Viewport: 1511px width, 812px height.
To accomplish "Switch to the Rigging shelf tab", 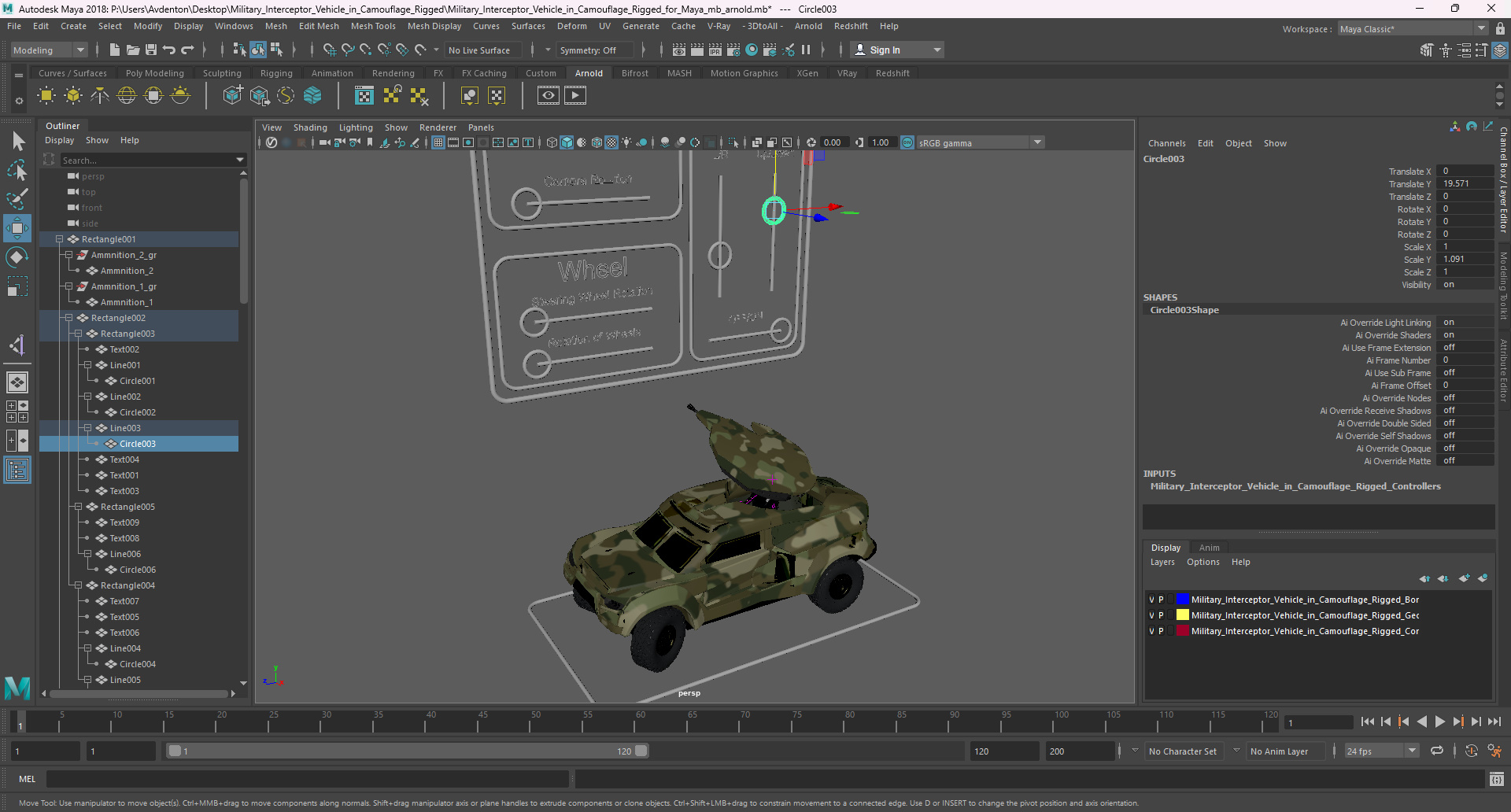I will point(276,73).
